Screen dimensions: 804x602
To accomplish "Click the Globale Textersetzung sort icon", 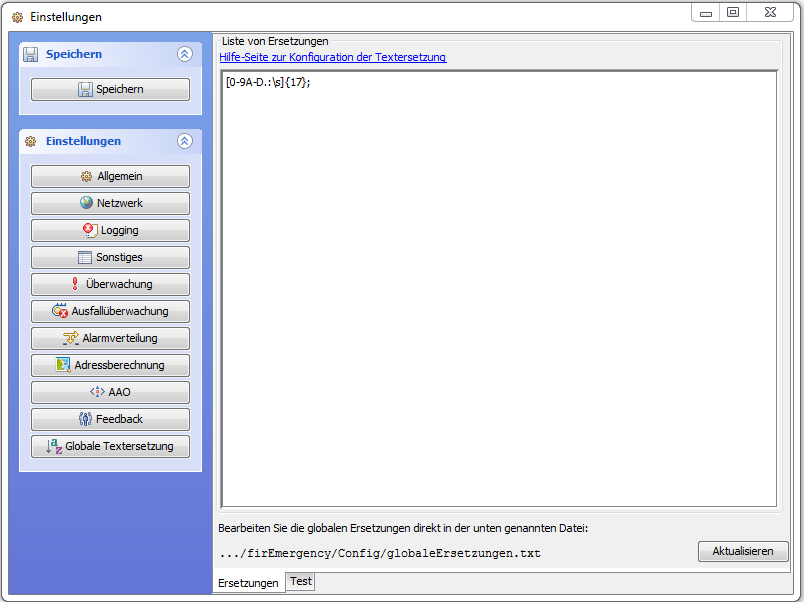I will coord(54,446).
